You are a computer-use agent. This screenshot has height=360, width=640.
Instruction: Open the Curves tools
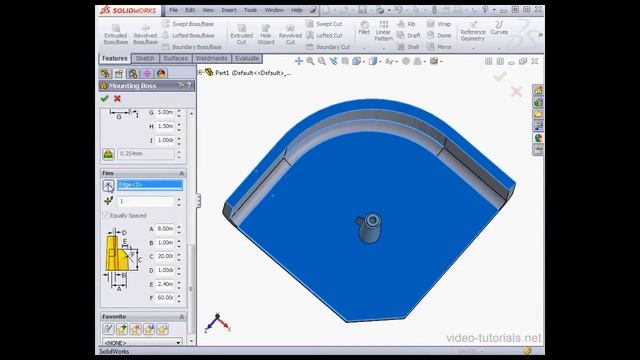click(x=499, y=28)
